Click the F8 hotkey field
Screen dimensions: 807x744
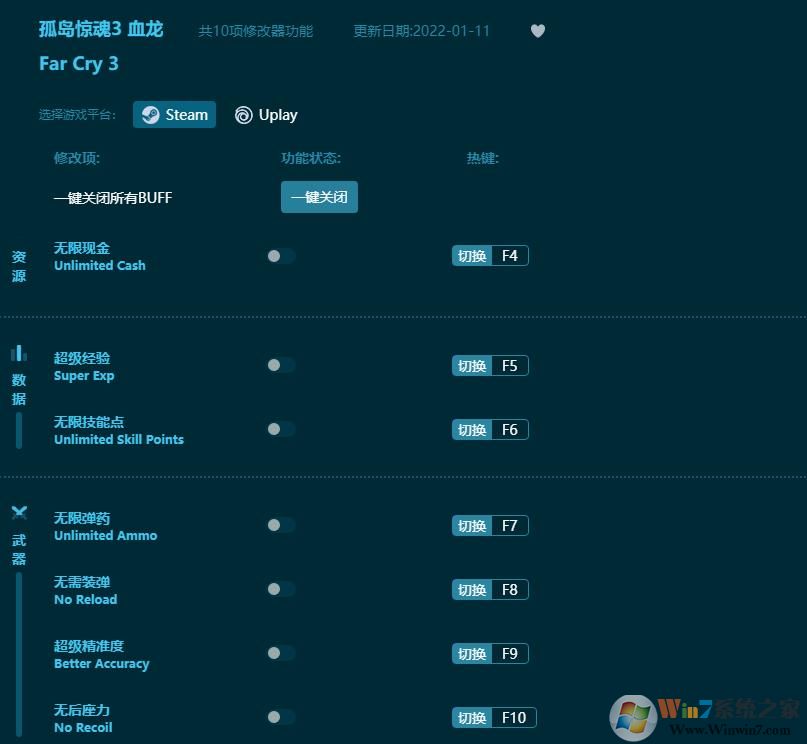(510, 590)
